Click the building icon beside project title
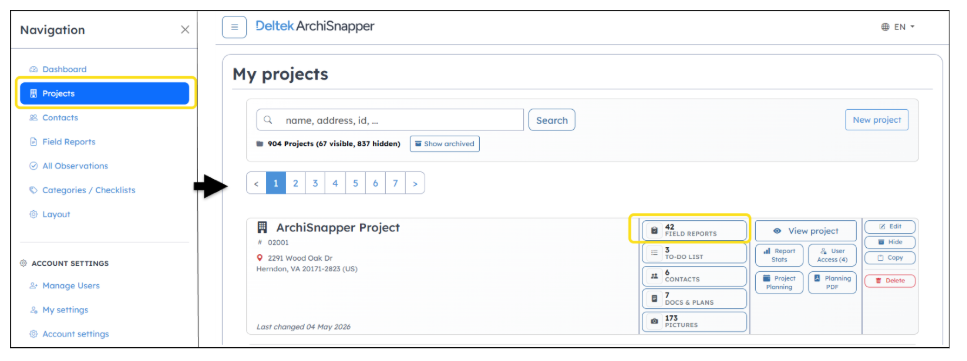The height and width of the screenshot is (361, 967). [262, 227]
